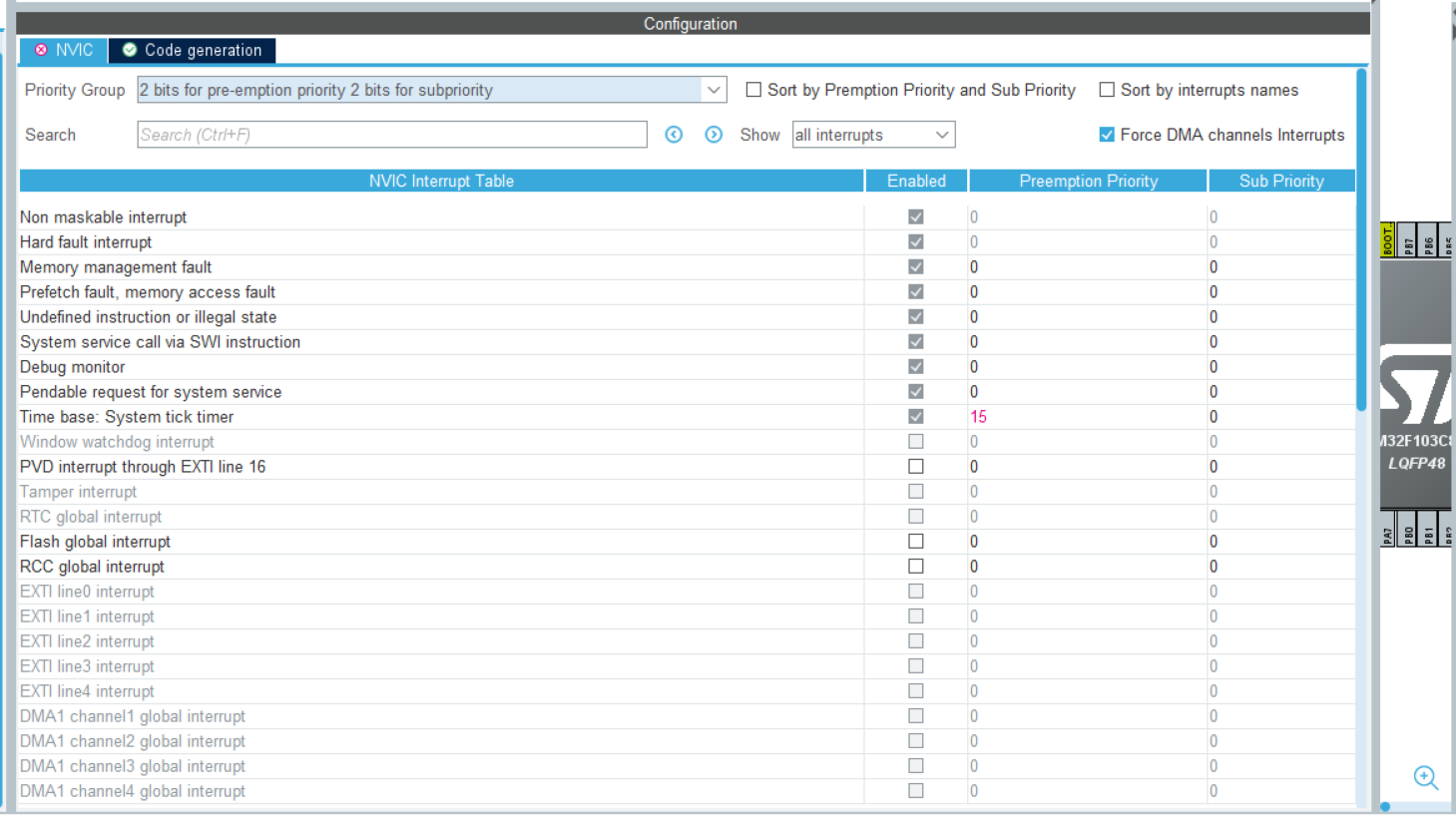The width and height of the screenshot is (1456, 820).
Task: Enable Sort by interrupts names checkbox
Action: pos(1107,90)
